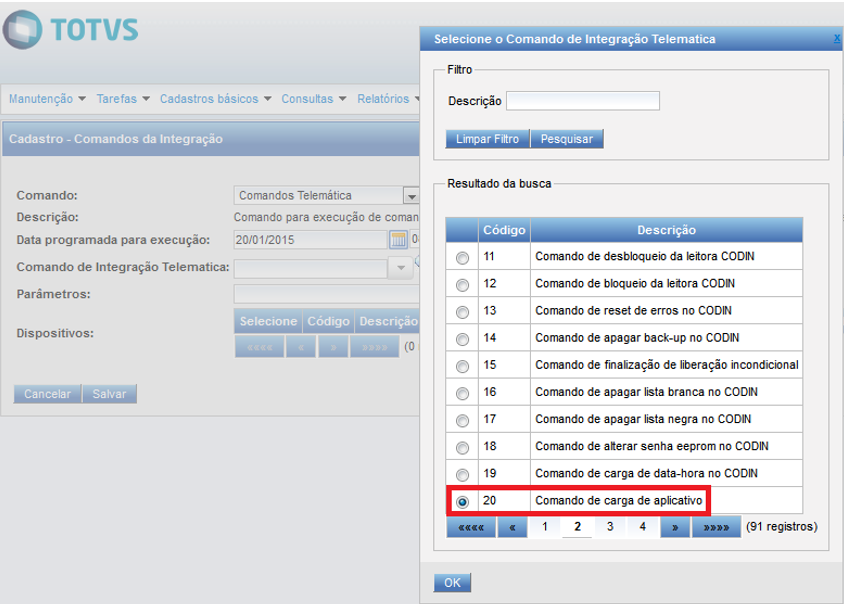Select radio button for code 13
This screenshot has width=844, height=604.
click(462, 312)
